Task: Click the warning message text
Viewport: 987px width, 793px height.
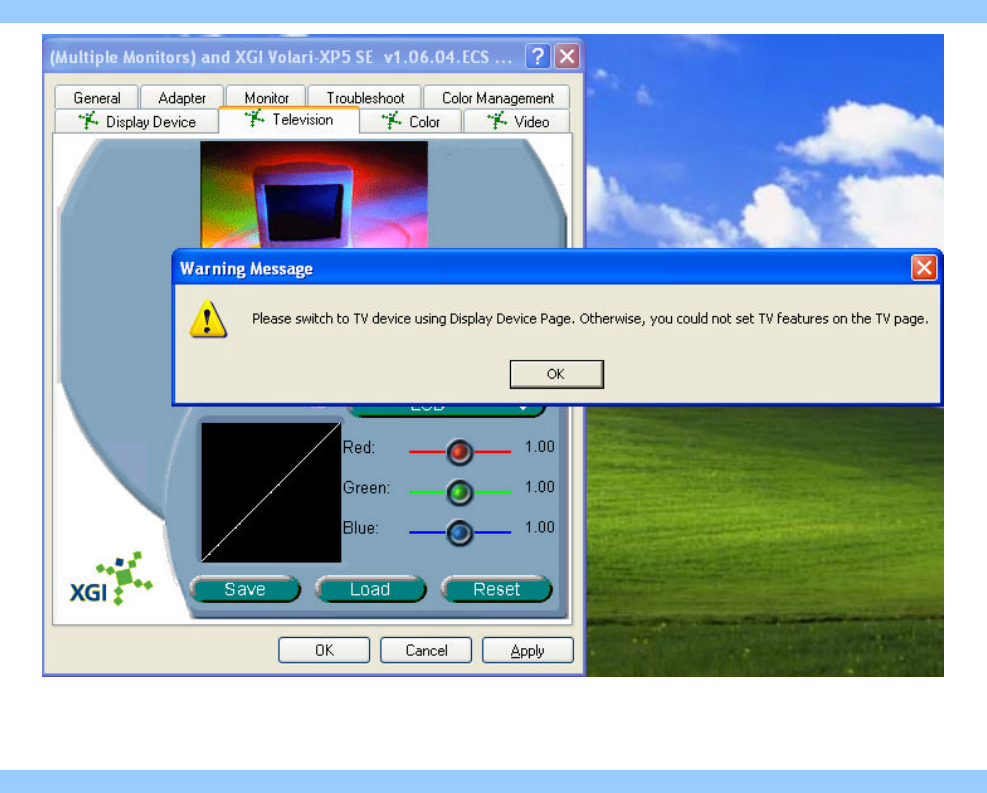Action: (x=590, y=319)
